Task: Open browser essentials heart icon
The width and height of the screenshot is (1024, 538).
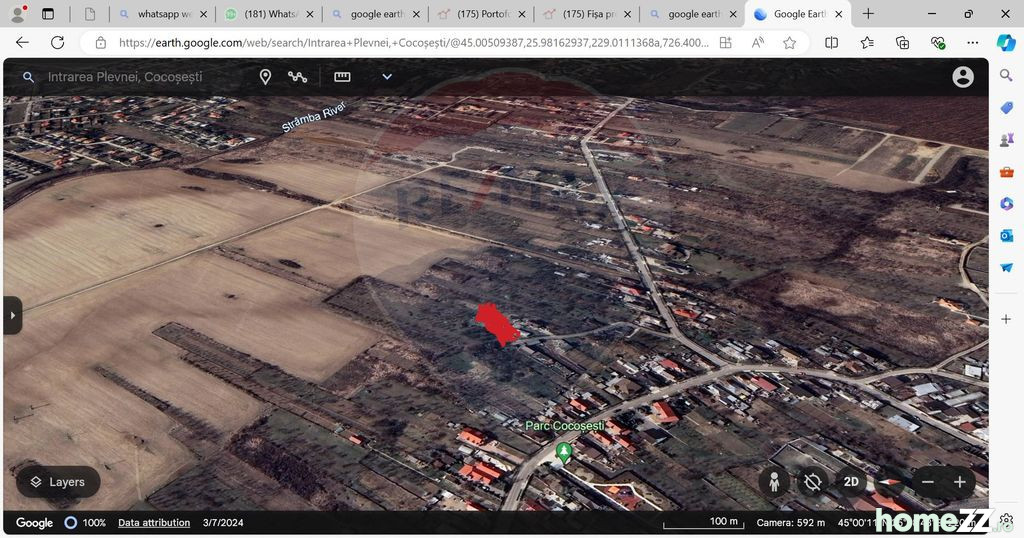Action: 938,42
